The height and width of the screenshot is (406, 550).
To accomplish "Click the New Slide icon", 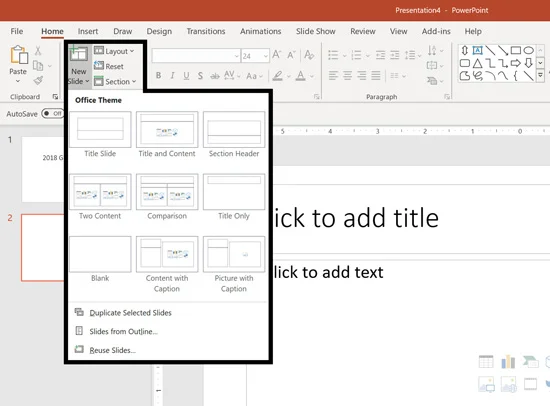I will 78,54.
